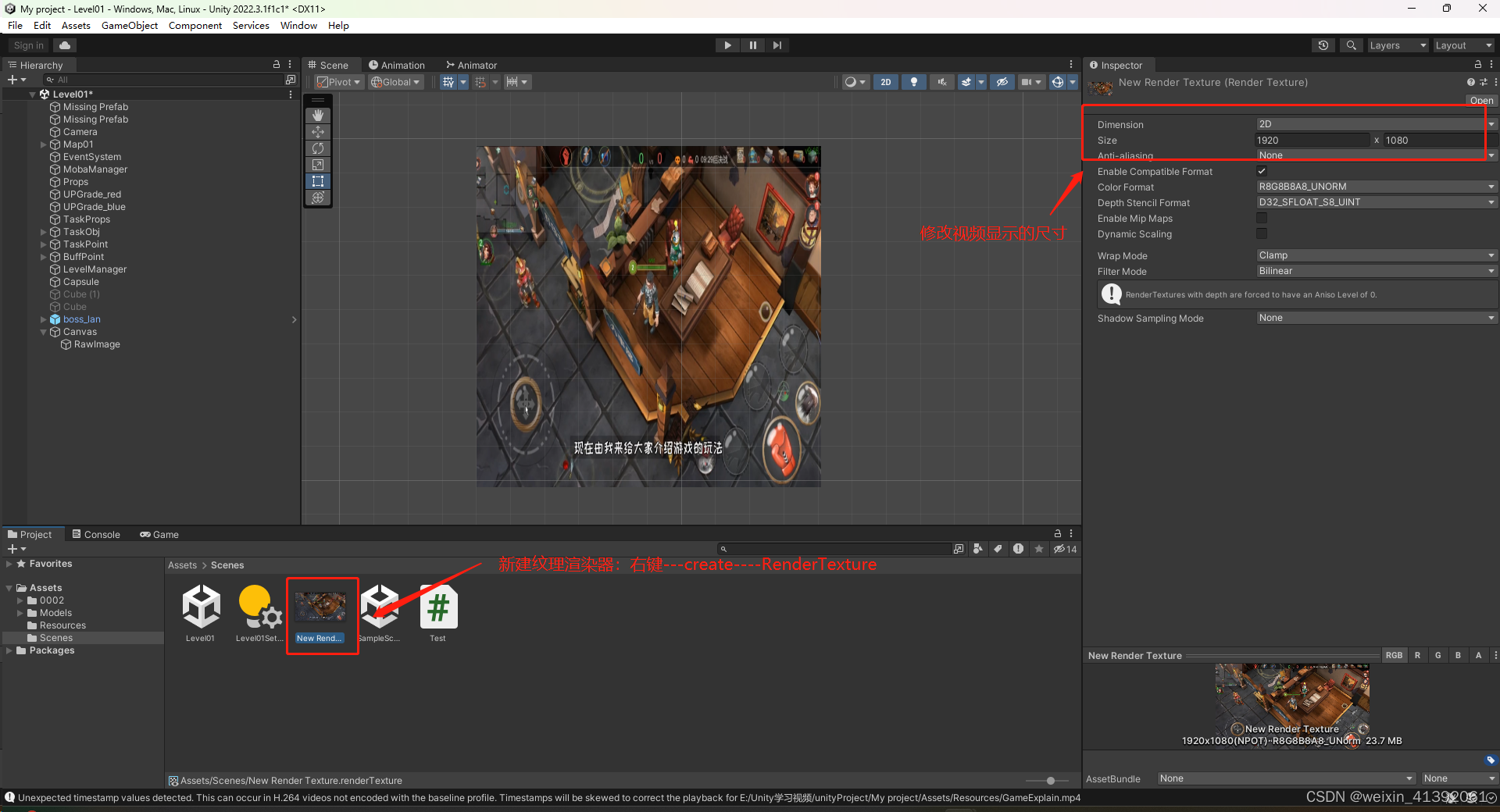
Task: Open the Wrap Mode dropdown
Action: point(1375,255)
